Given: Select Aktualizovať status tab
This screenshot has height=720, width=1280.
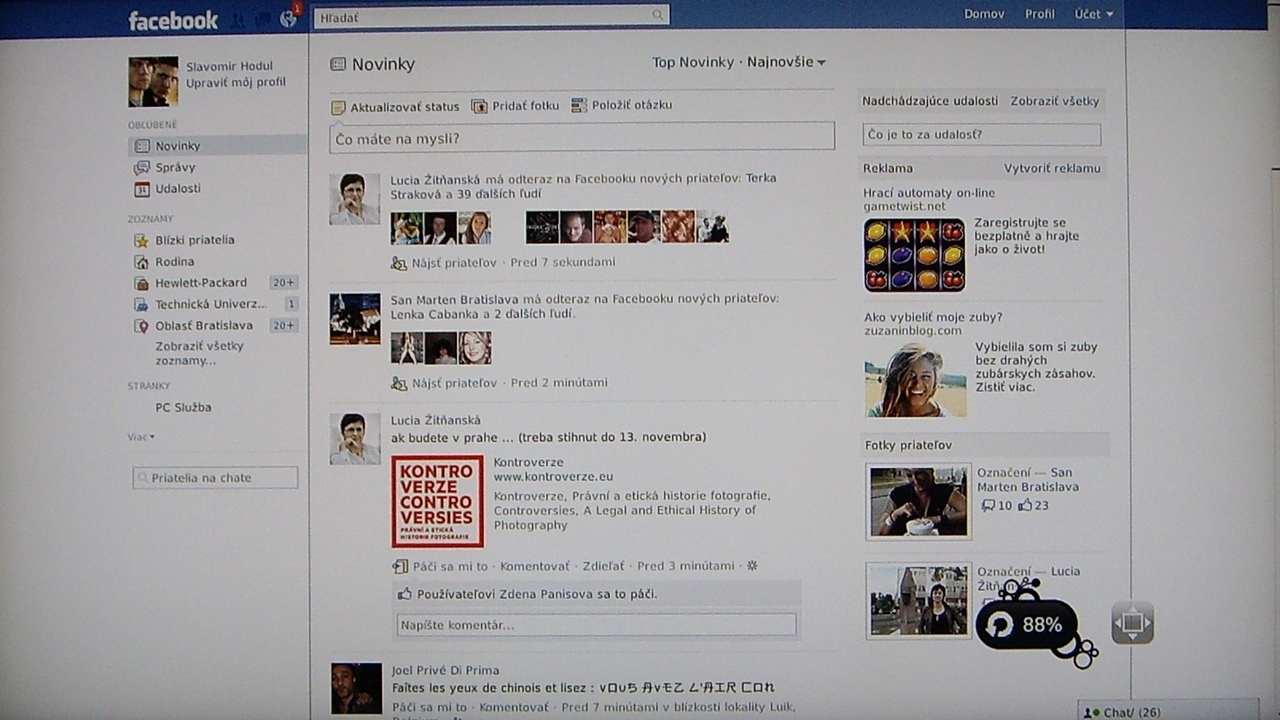Looking at the screenshot, I should (x=395, y=107).
